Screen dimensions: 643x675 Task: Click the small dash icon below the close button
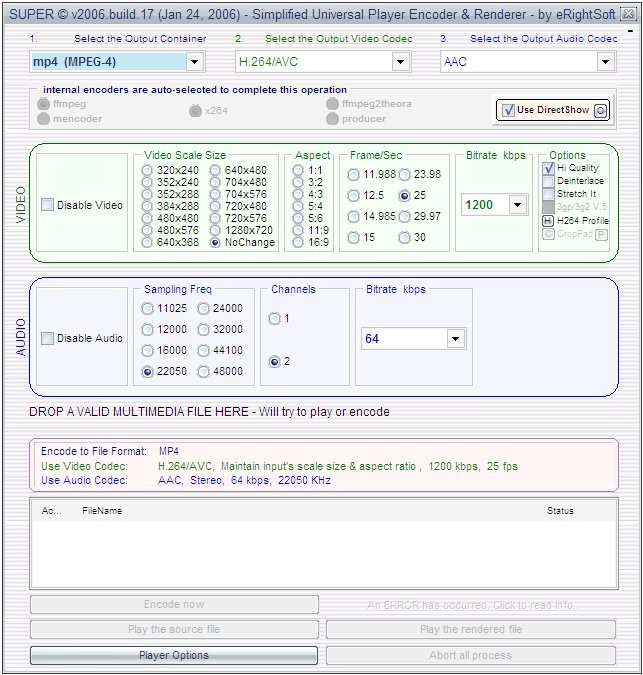(x=631, y=31)
